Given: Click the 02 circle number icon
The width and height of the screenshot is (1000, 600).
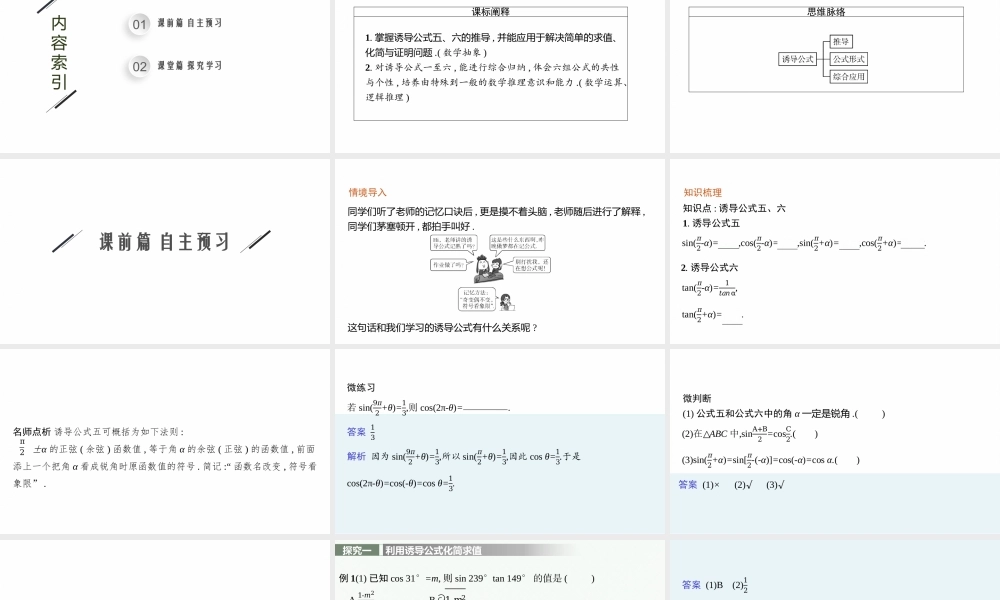Looking at the screenshot, I should tap(140, 67).
